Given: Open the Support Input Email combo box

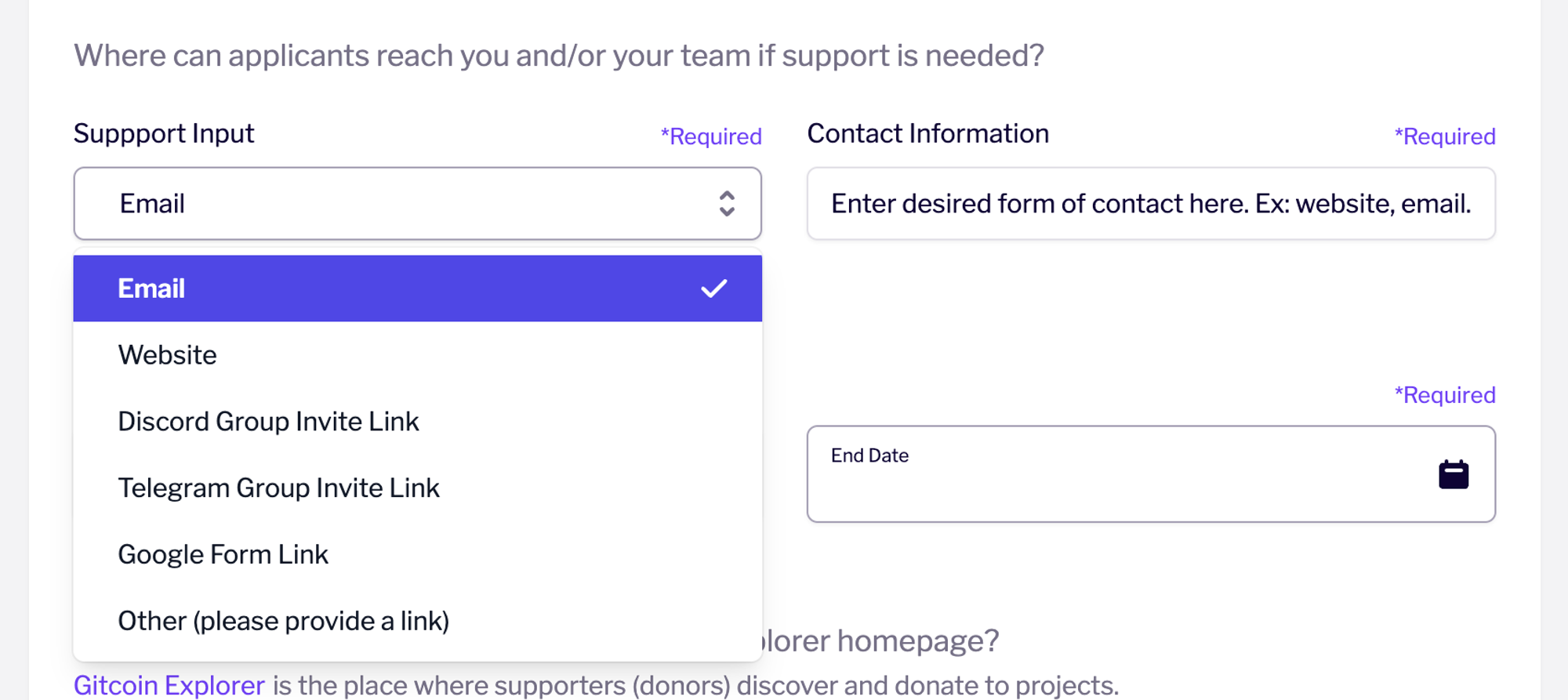Looking at the screenshot, I should pos(418,204).
